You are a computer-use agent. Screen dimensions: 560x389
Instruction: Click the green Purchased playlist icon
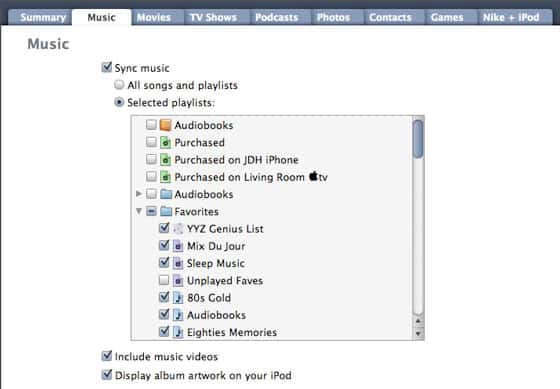pyautogui.click(x=165, y=143)
